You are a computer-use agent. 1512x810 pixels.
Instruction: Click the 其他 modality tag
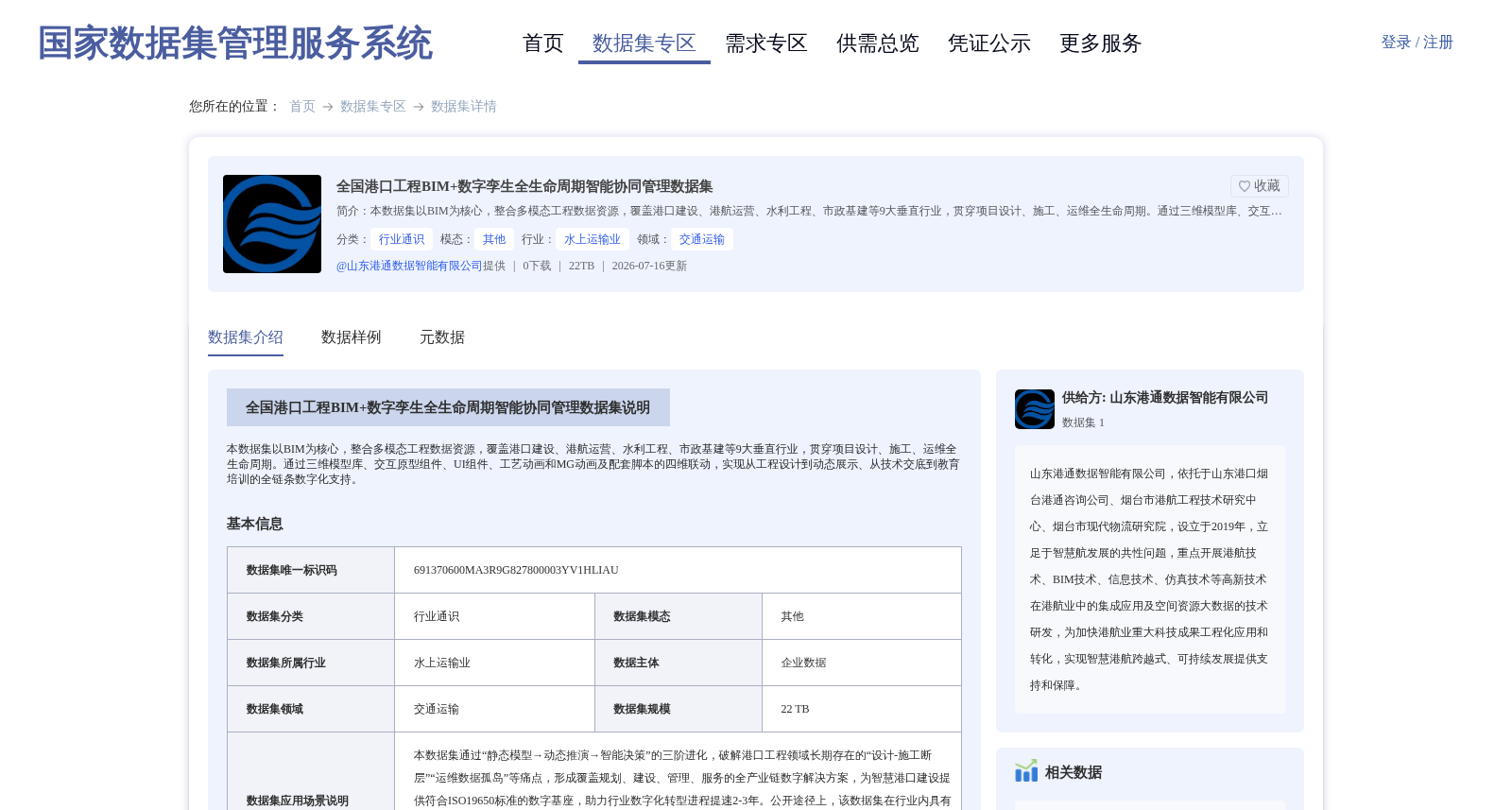(x=494, y=239)
